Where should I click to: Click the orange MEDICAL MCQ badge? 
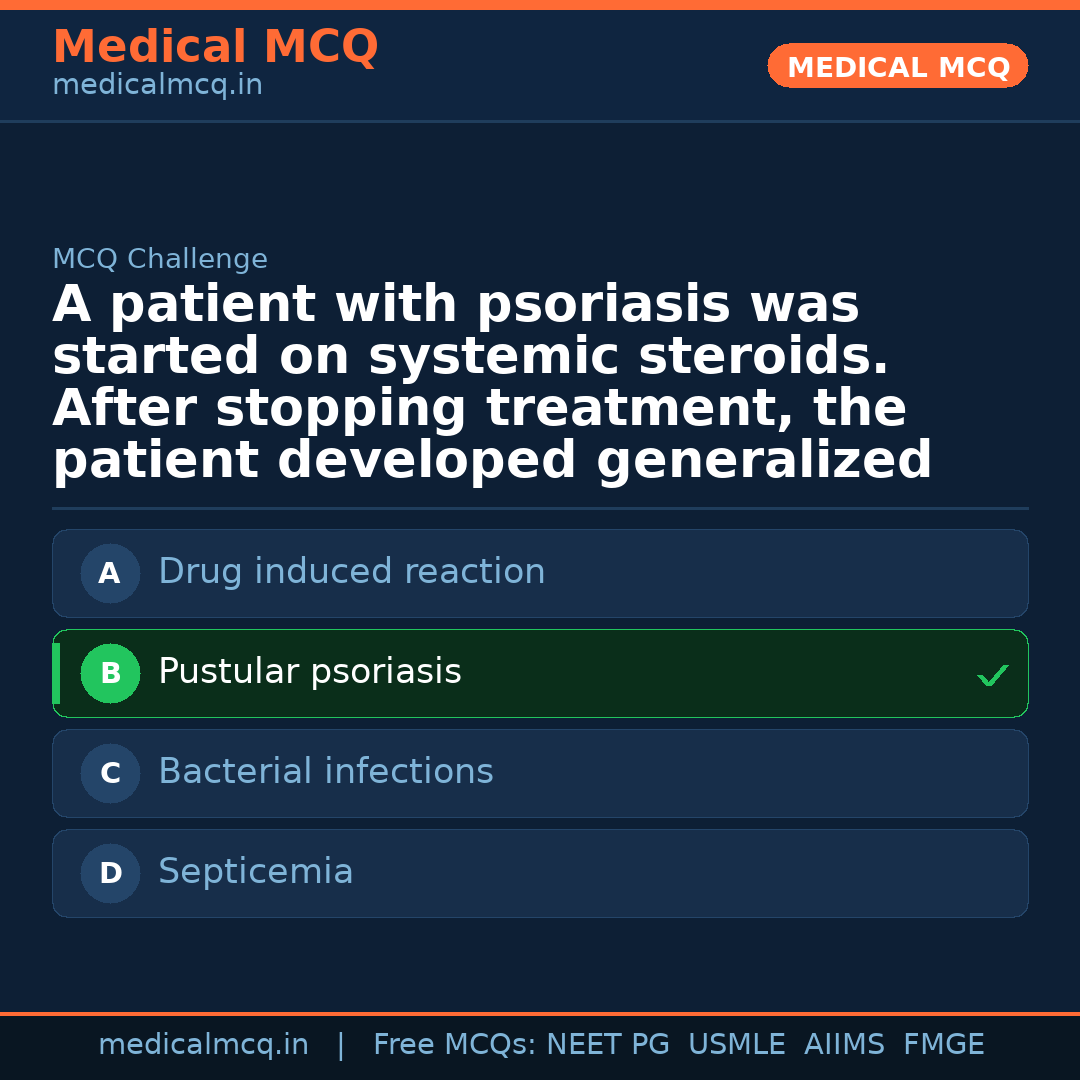pyautogui.click(x=897, y=67)
